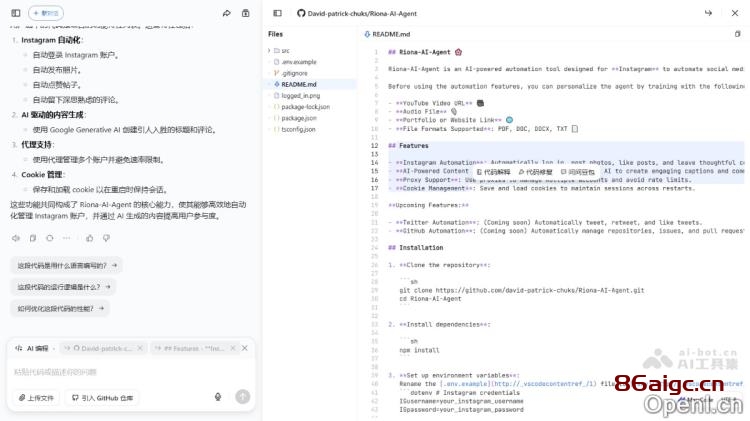Play the response aloud with speaker icon
This screenshot has height=421, width=750.
point(16,238)
